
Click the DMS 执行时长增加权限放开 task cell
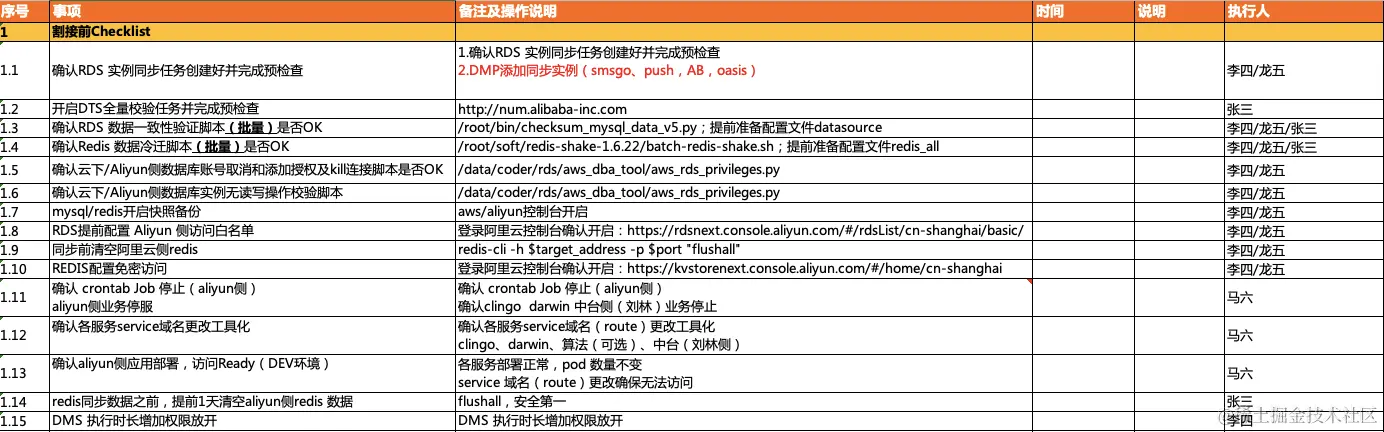pyautogui.click(x=252, y=421)
